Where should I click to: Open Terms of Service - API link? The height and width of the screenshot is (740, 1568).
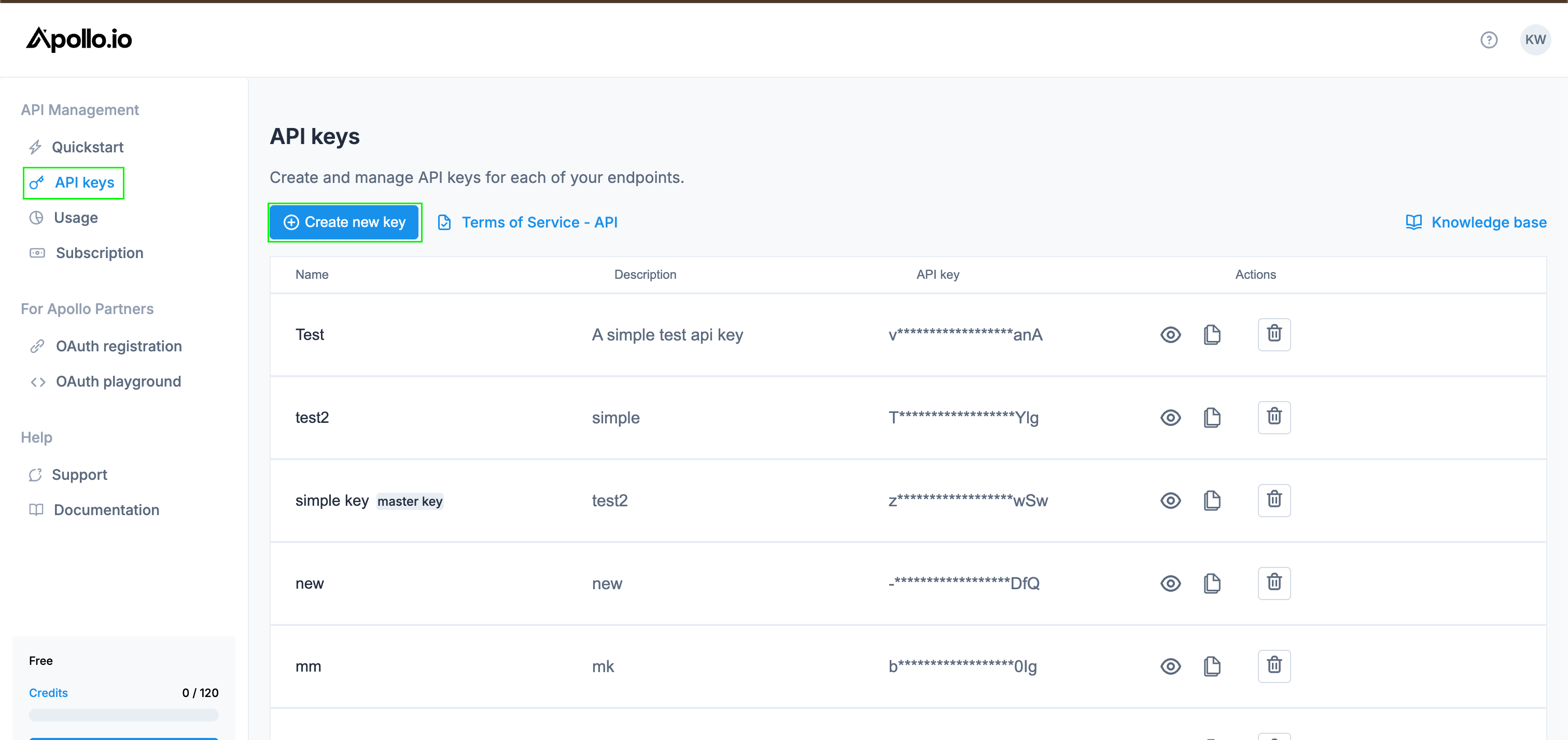tap(539, 223)
